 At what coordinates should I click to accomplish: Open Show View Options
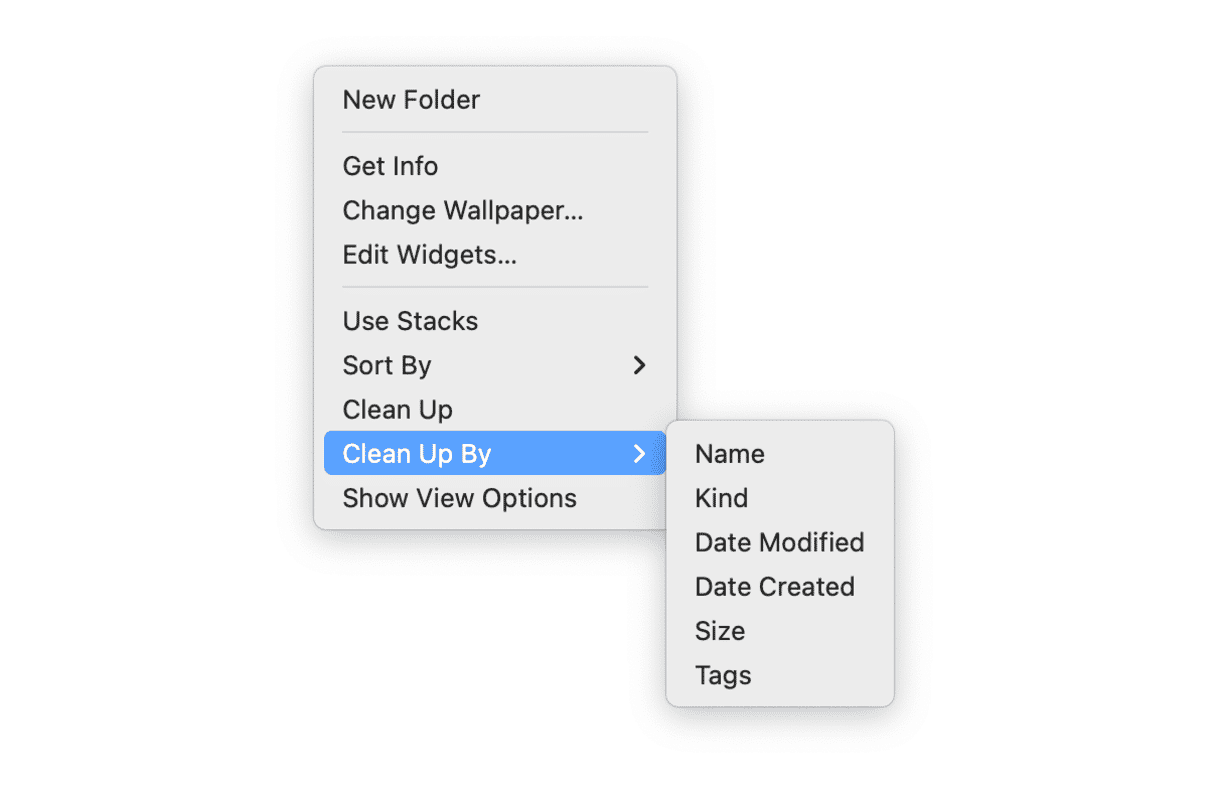pyautogui.click(x=459, y=498)
